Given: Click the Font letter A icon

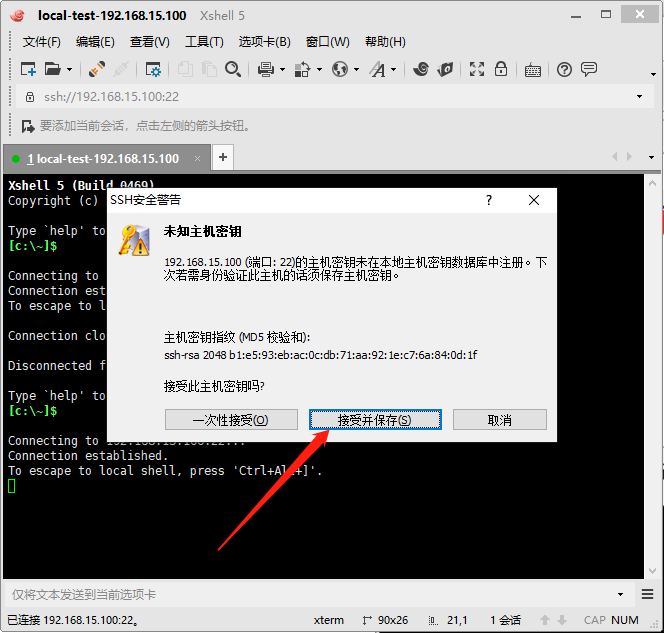Looking at the screenshot, I should tap(377, 69).
